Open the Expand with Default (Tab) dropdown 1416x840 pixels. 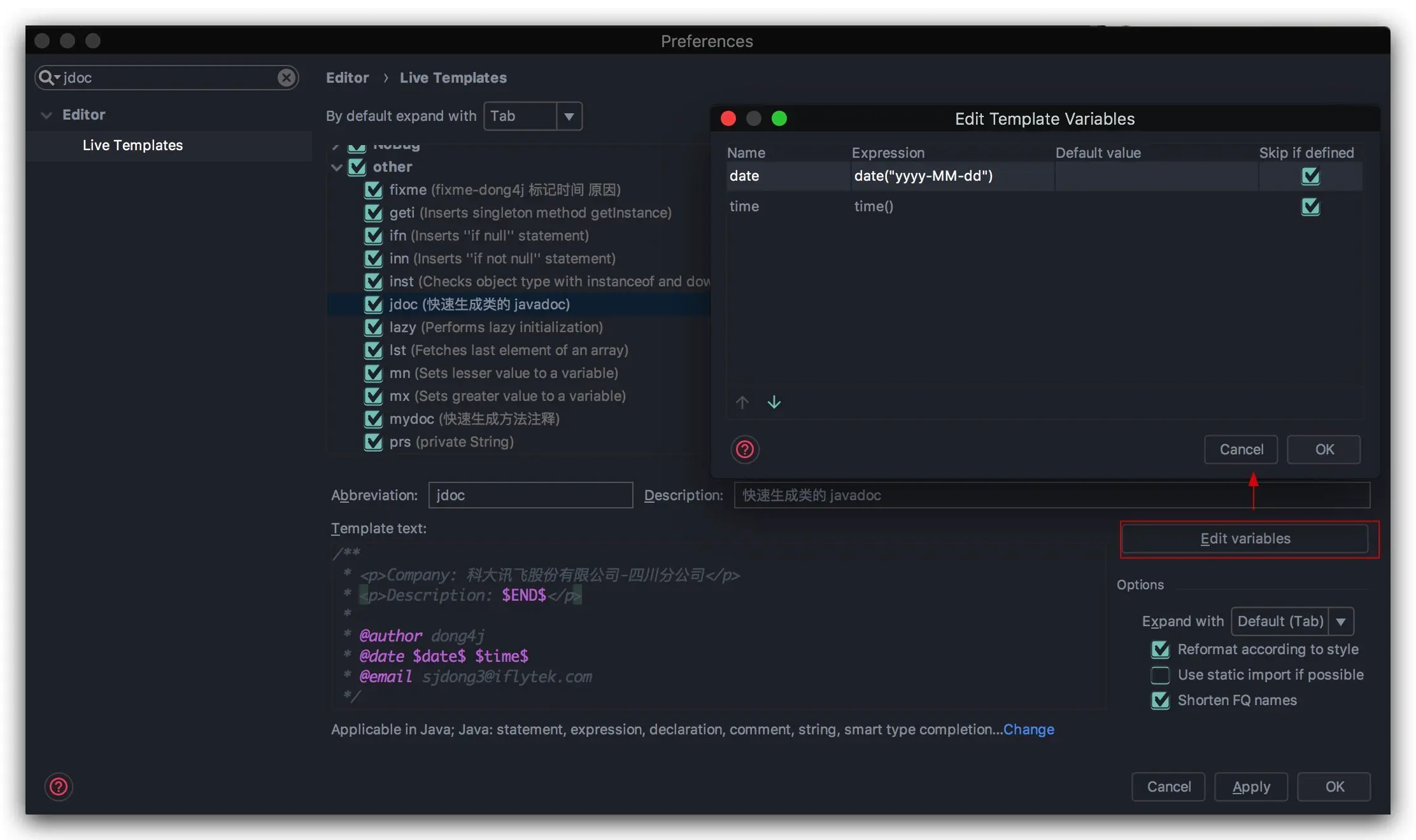(1340, 622)
